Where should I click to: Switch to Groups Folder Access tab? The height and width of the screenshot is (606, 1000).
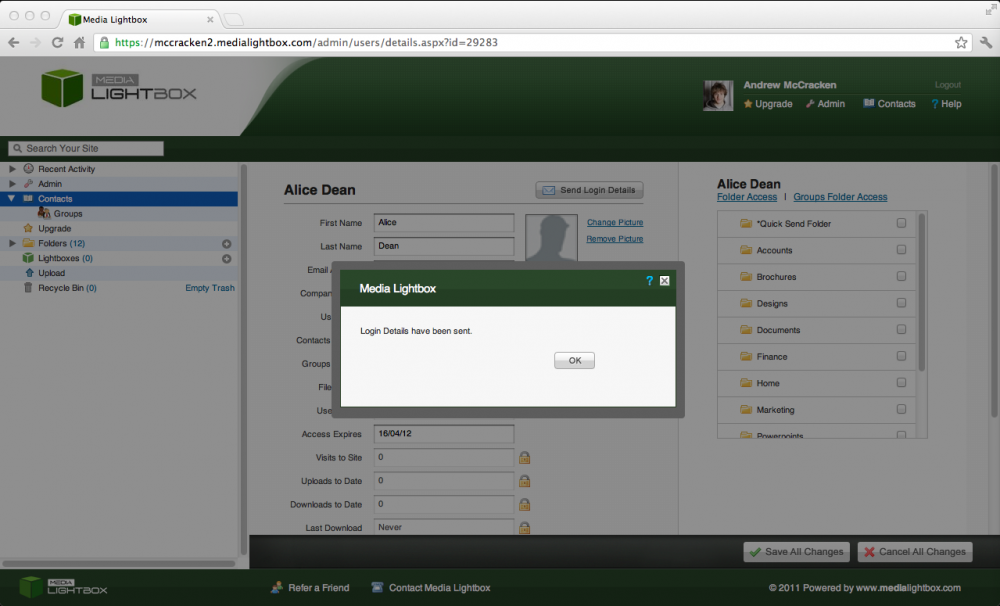pos(840,197)
